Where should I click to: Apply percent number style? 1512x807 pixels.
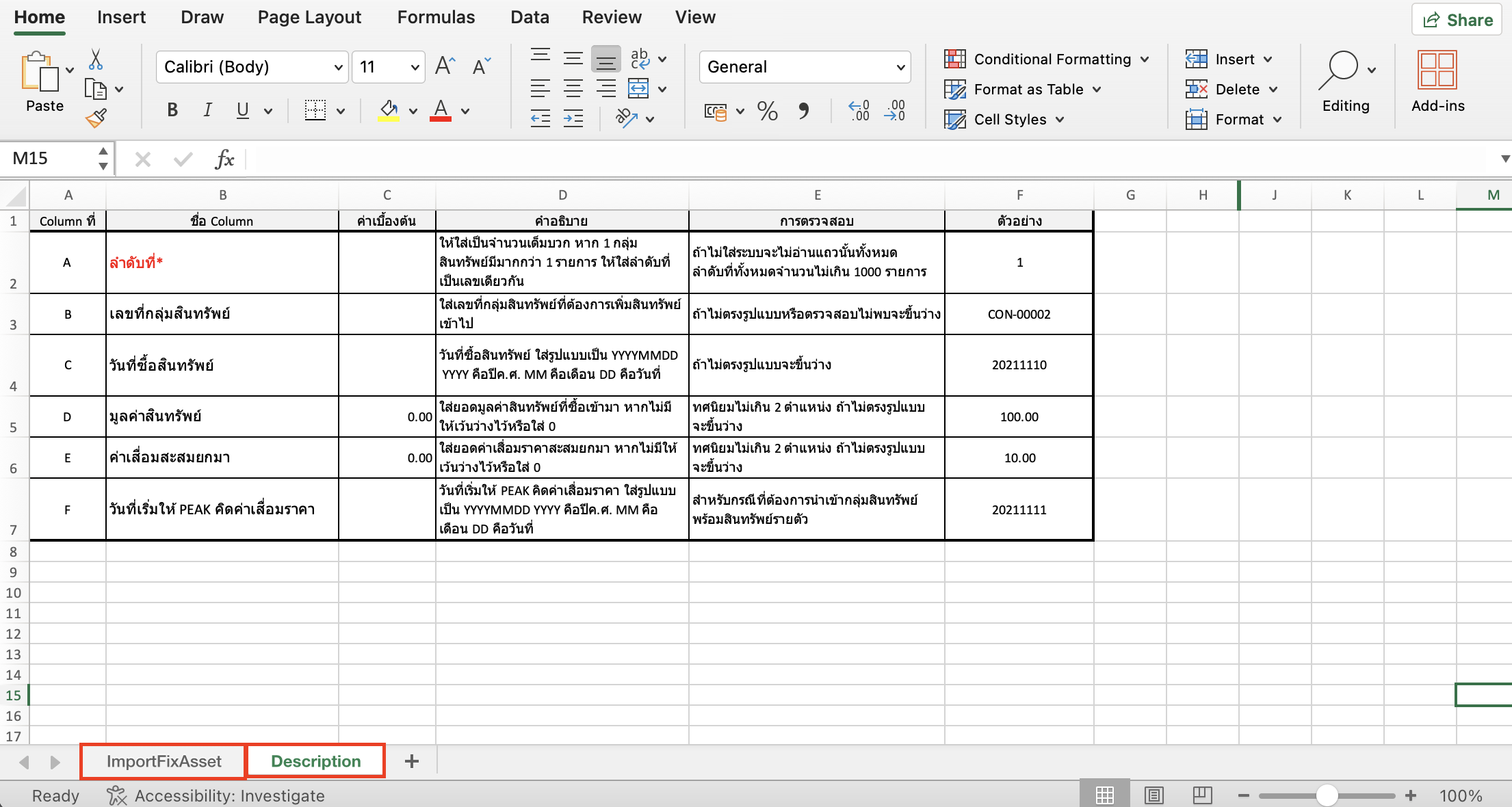[x=766, y=111]
